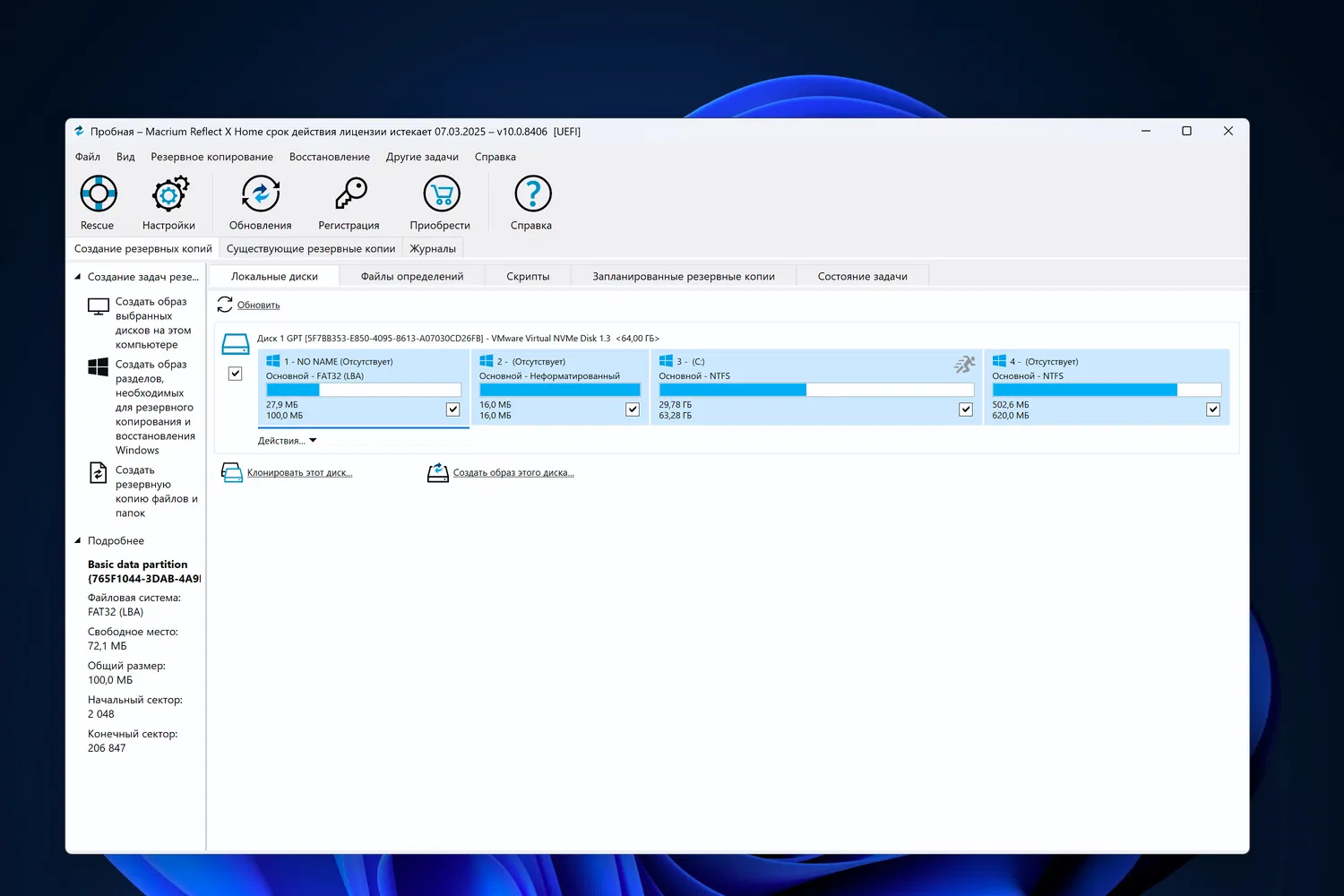Open Регистрация key icon
1344x896 pixels.
(x=349, y=194)
